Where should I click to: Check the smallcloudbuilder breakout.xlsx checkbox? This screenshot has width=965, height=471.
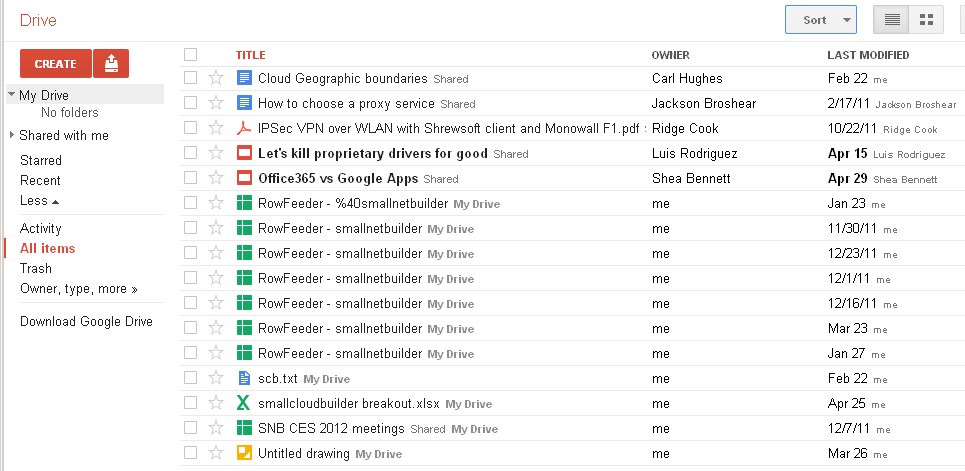pyautogui.click(x=190, y=403)
